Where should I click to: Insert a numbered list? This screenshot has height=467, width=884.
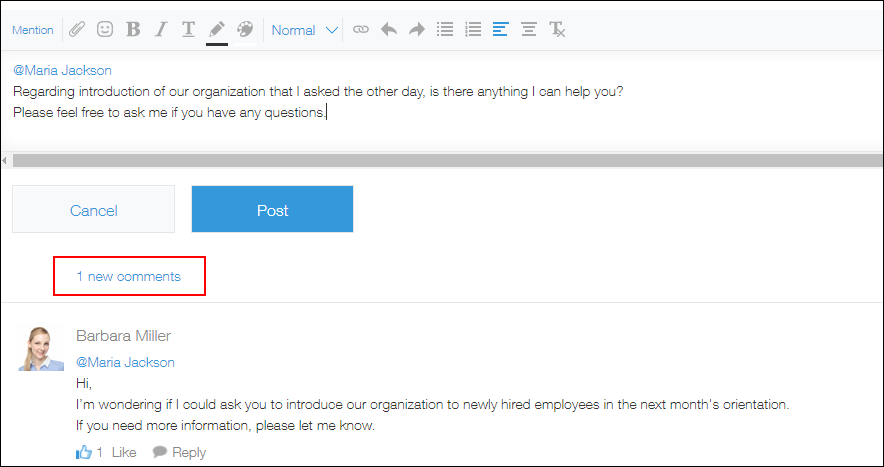point(473,30)
